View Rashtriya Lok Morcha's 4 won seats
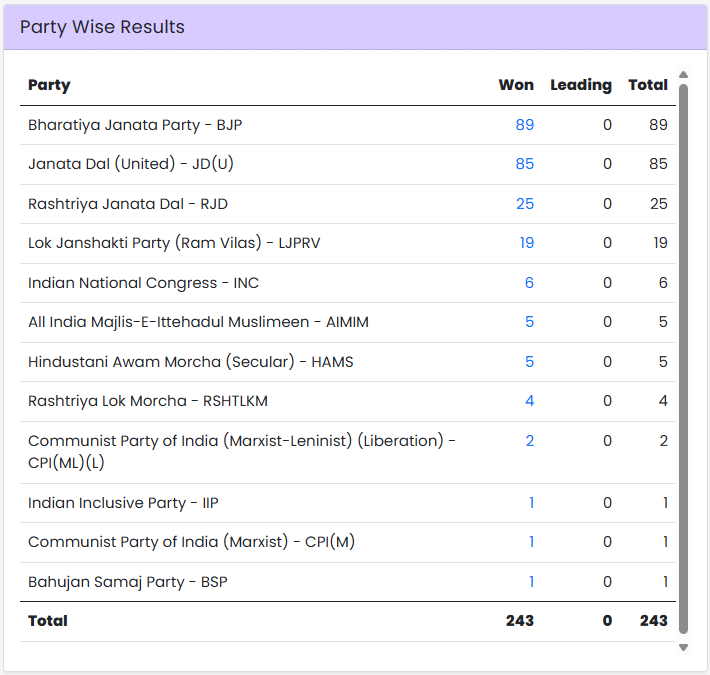Image resolution: width=710 pixels, height=675 pixels. 529,401
